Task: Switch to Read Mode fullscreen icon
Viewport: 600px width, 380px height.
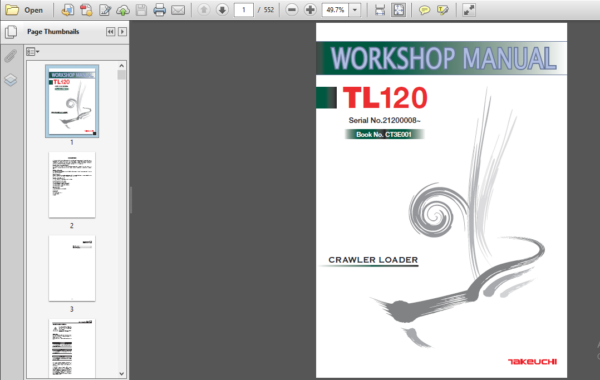Action: coord(469,10)
